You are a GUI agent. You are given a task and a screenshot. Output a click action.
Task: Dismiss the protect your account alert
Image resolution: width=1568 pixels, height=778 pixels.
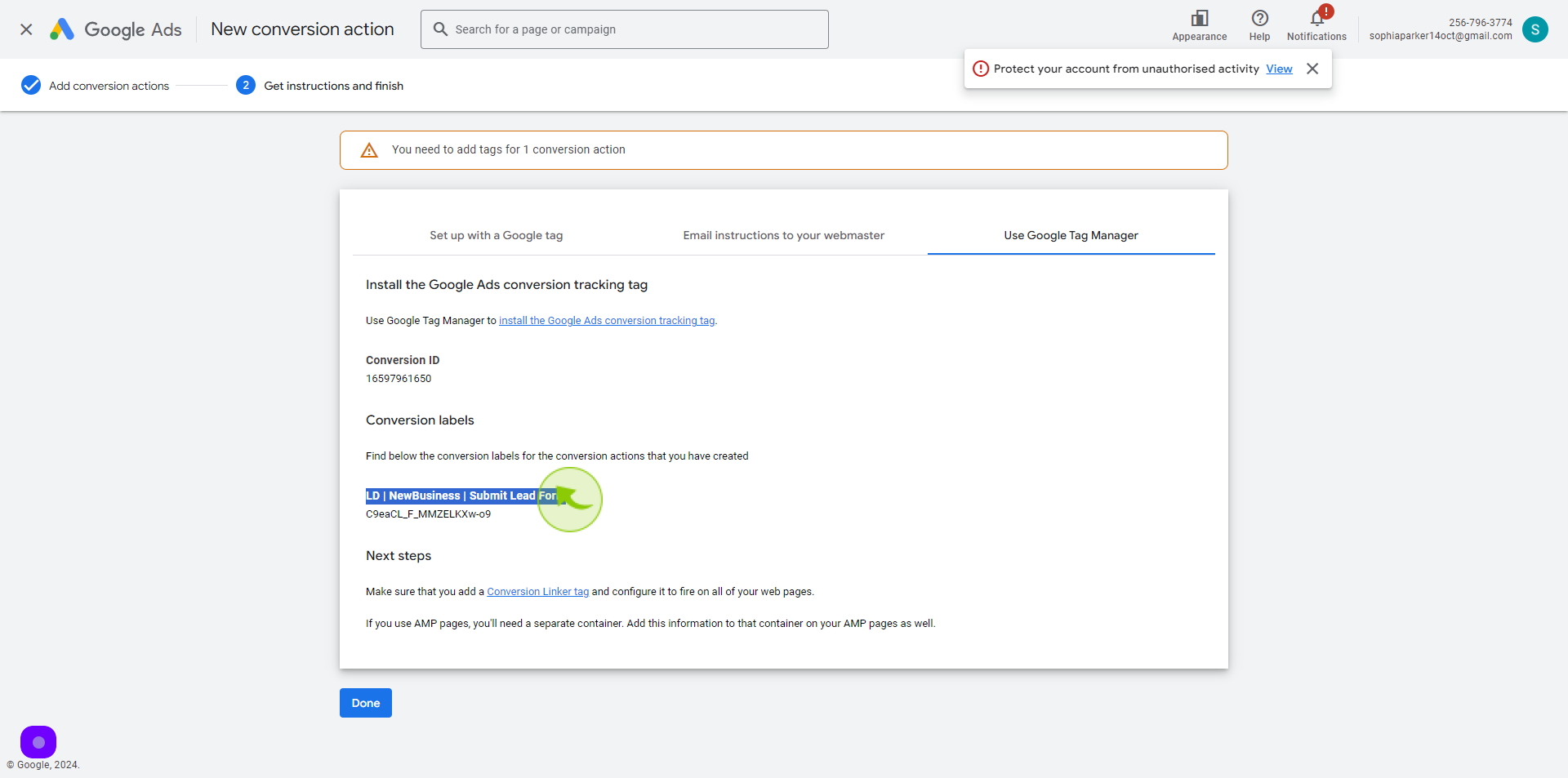pos(1312,69)
